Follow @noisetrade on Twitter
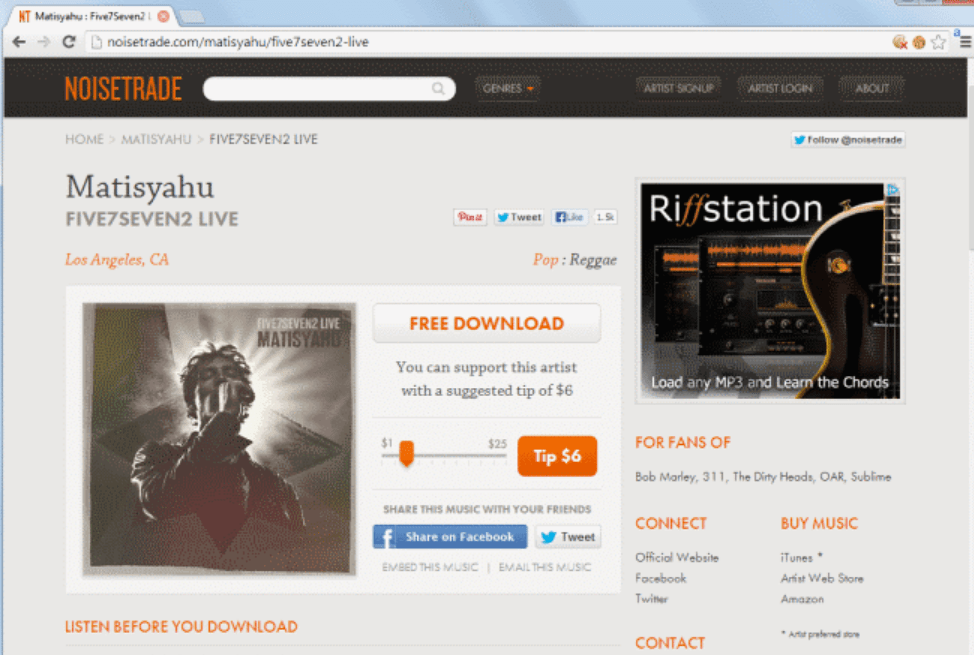The height and width of the screenshot is (655, 974). [x=848, y=140]
